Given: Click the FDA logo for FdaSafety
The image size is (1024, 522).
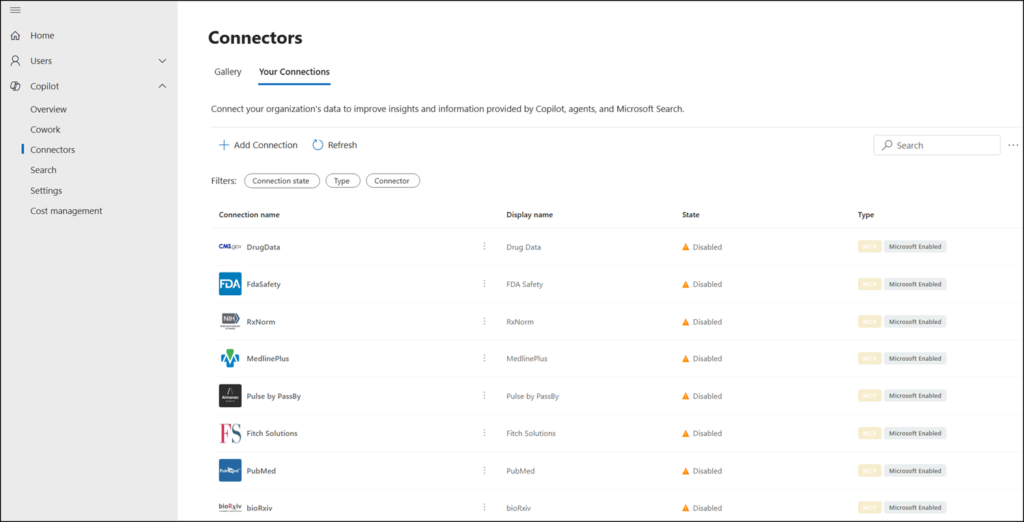Looking at the screenshot, I should click(x=230, y=284).
